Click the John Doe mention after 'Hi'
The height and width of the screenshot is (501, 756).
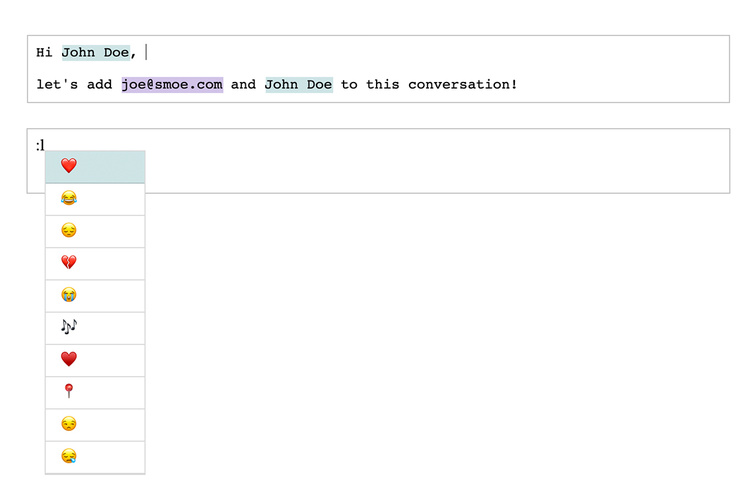click(95, 53)
